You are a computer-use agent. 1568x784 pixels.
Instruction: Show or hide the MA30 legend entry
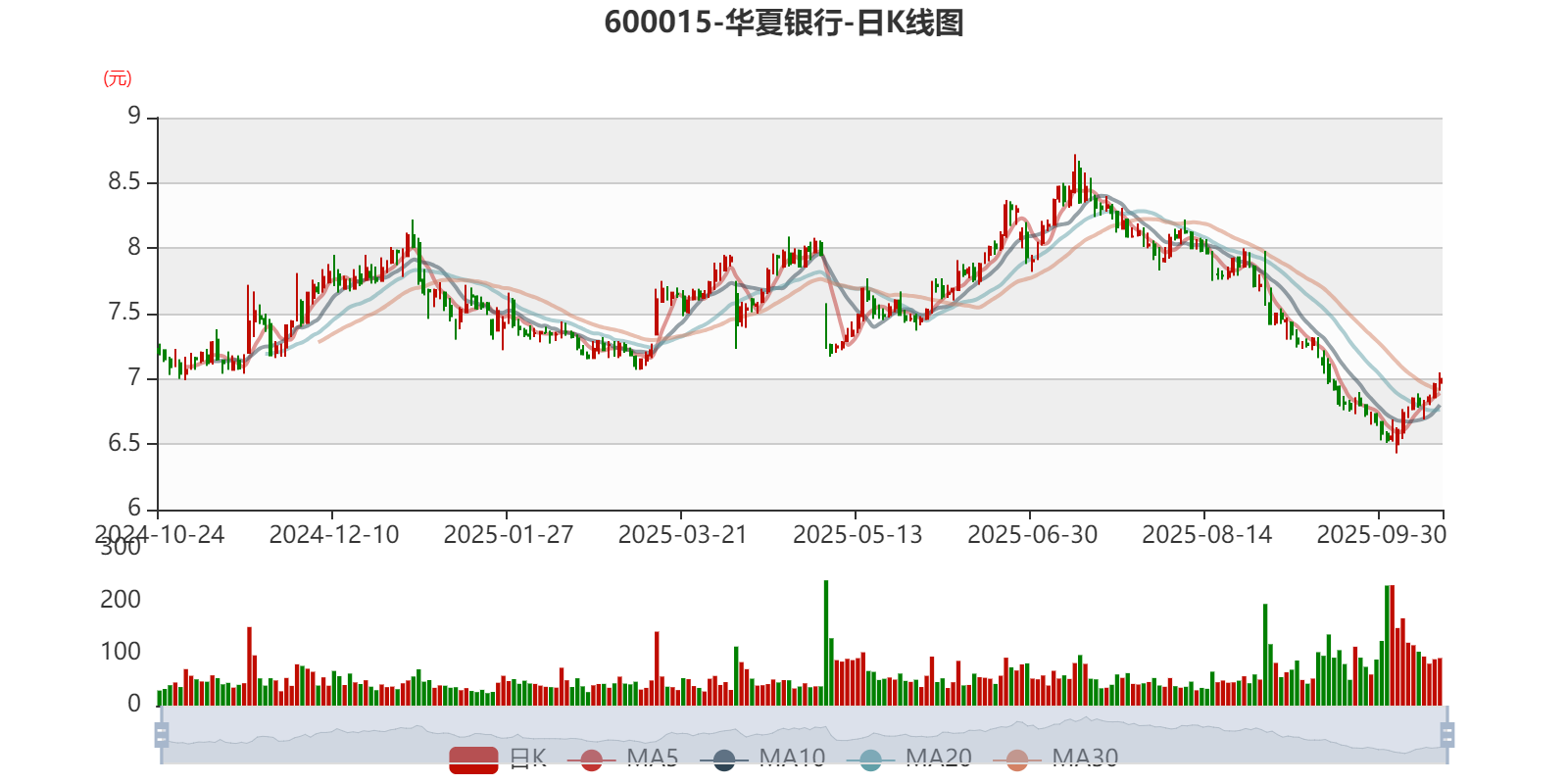[1055, 759]
